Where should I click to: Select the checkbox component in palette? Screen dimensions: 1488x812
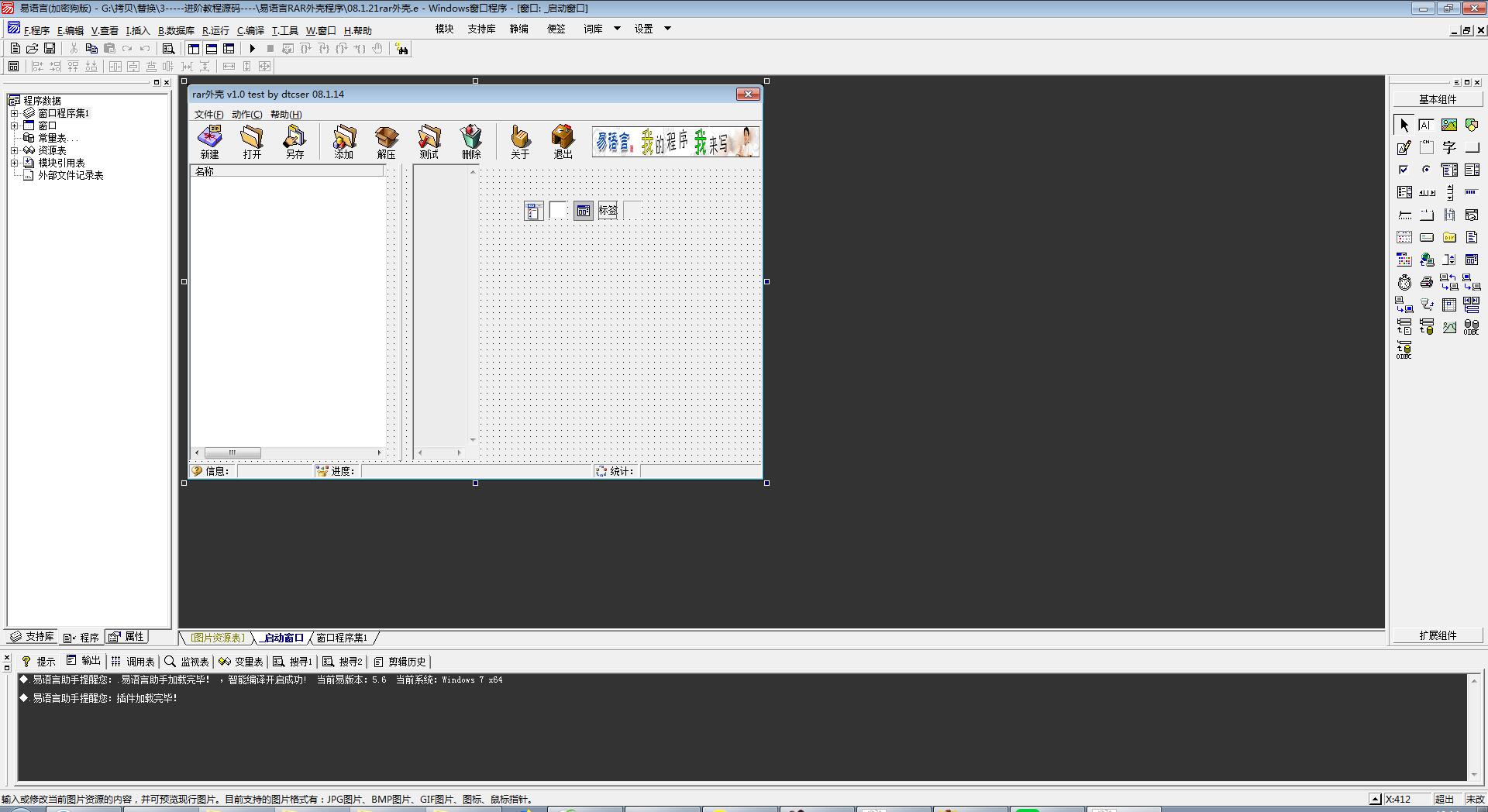pyautogui.click(x=1404, y=170)
